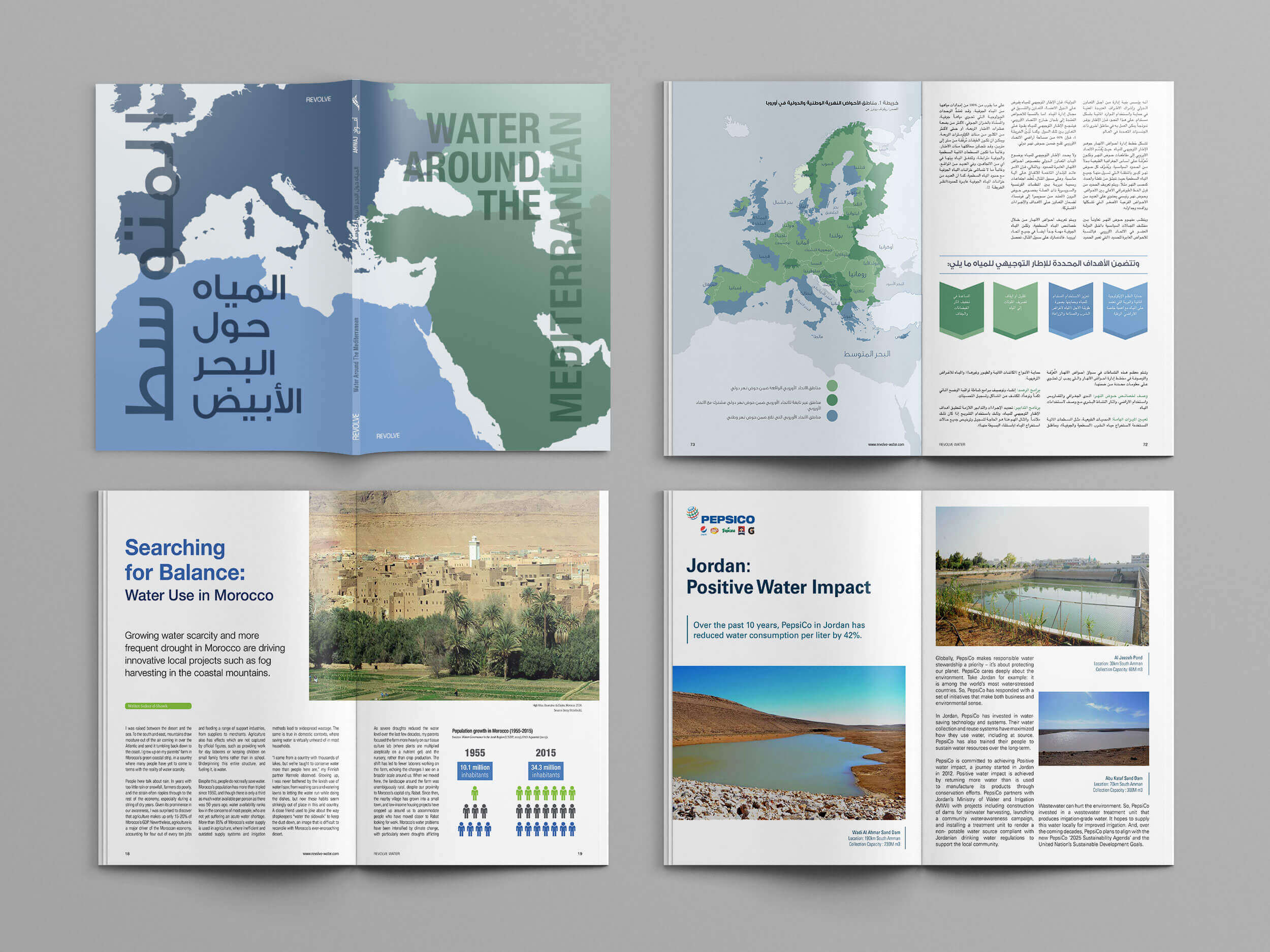Click the PEPSICO wordmark
The width and height of the screenshot is (1270, 952).
tap(728, 519)
